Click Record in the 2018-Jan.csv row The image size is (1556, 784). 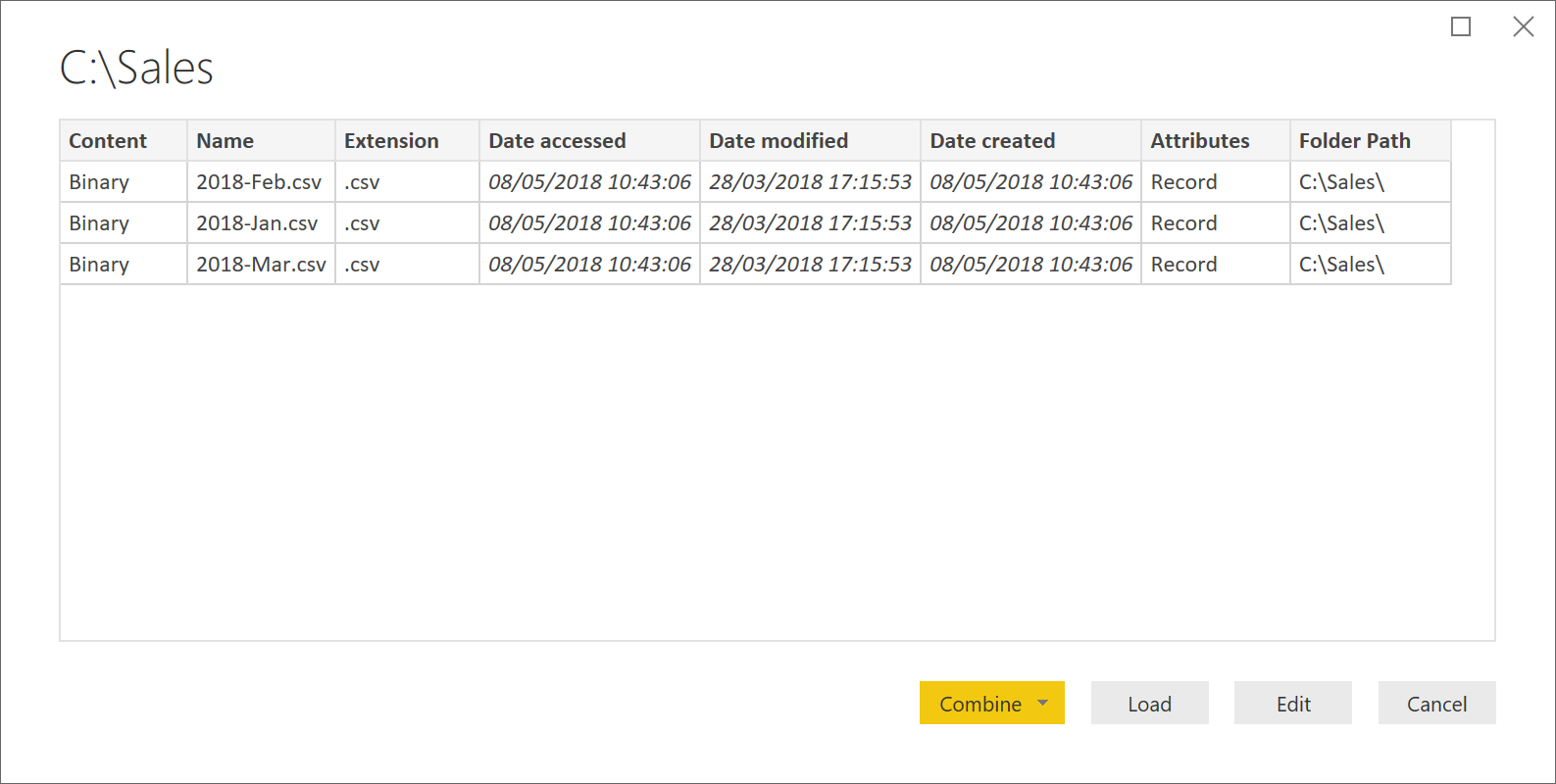[1183, 223]
